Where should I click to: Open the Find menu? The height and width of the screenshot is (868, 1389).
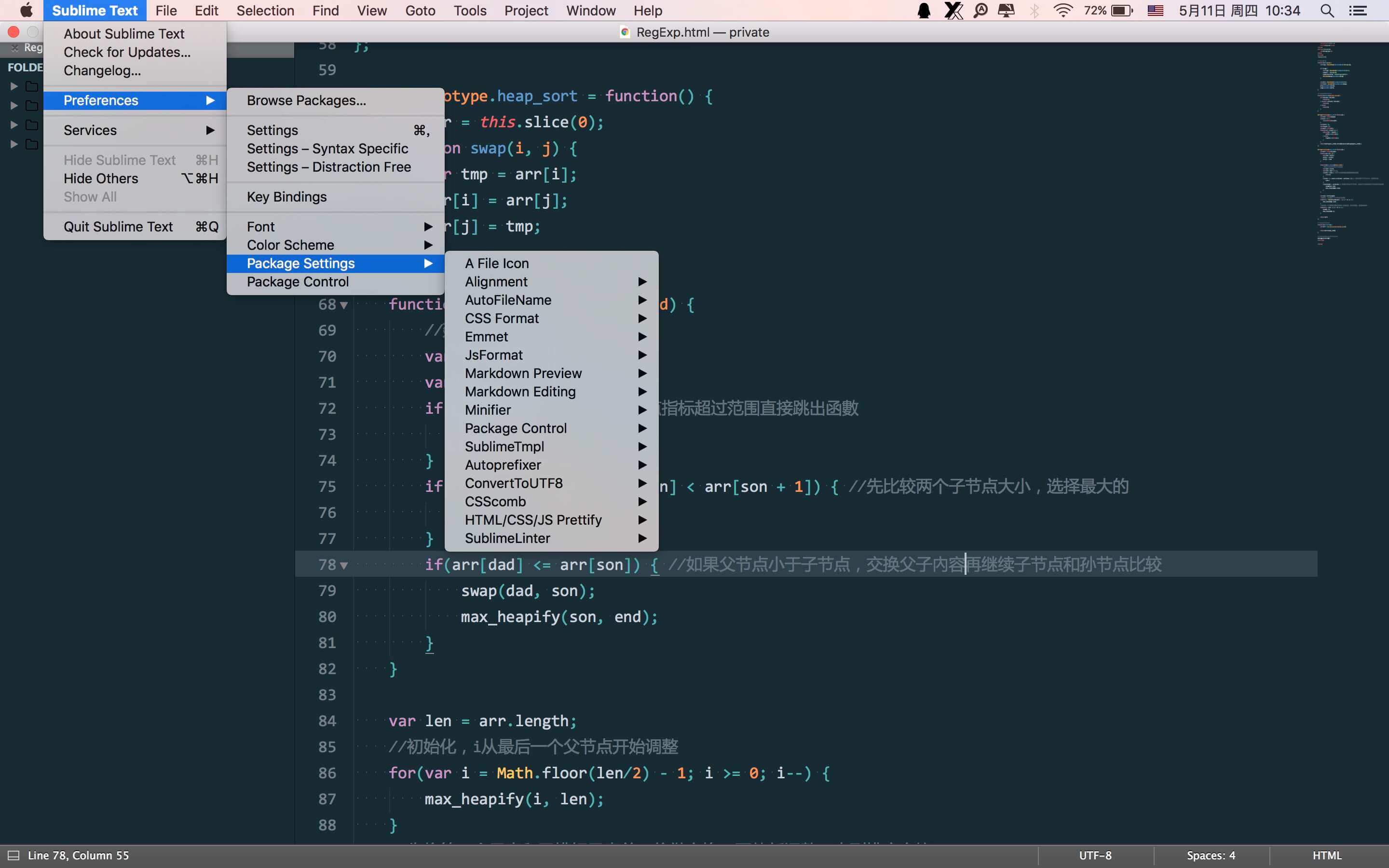point(326,10)
